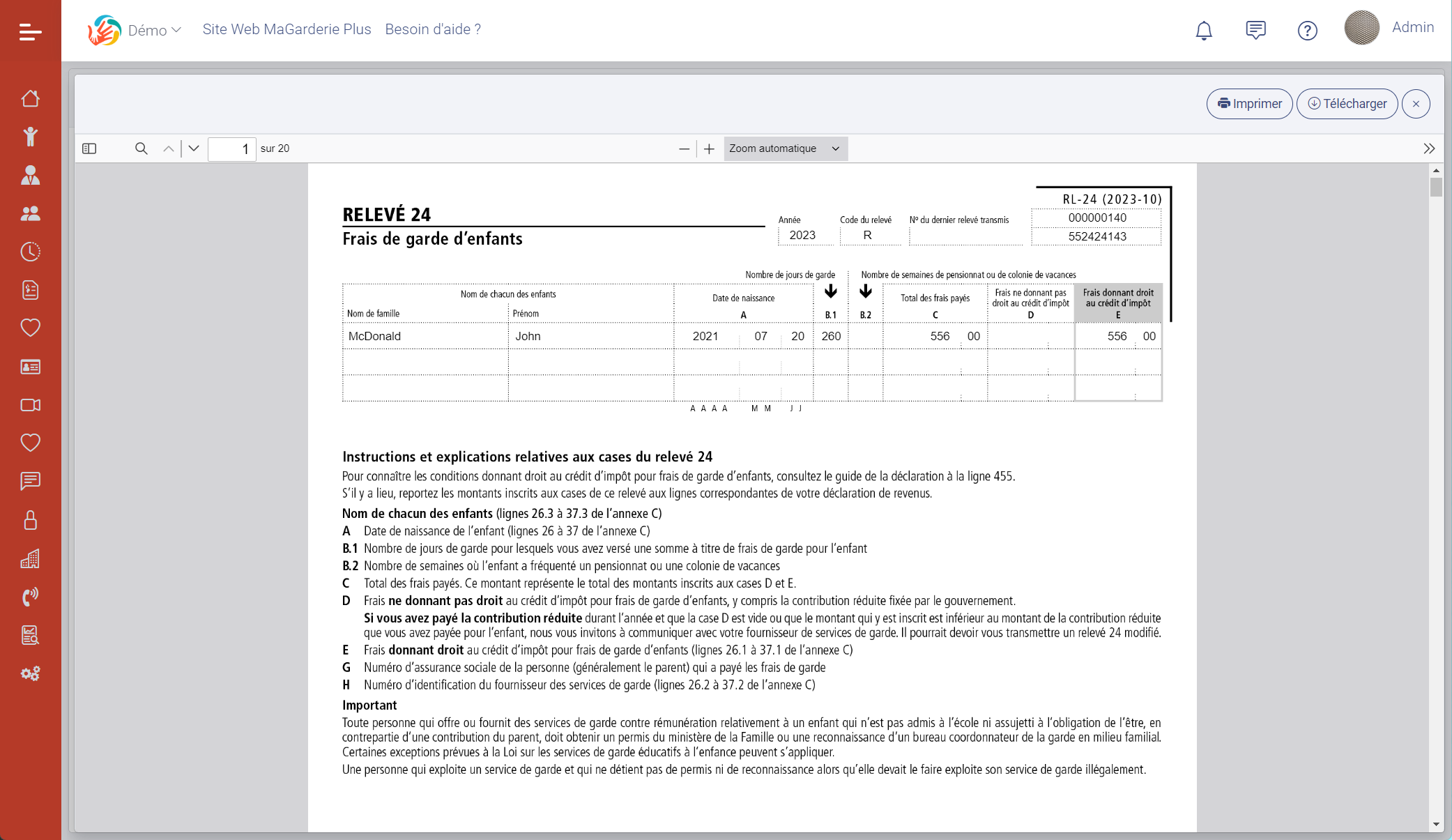
Task: Open the phone contact icon in the sidebar
Action: pos(31,595)
